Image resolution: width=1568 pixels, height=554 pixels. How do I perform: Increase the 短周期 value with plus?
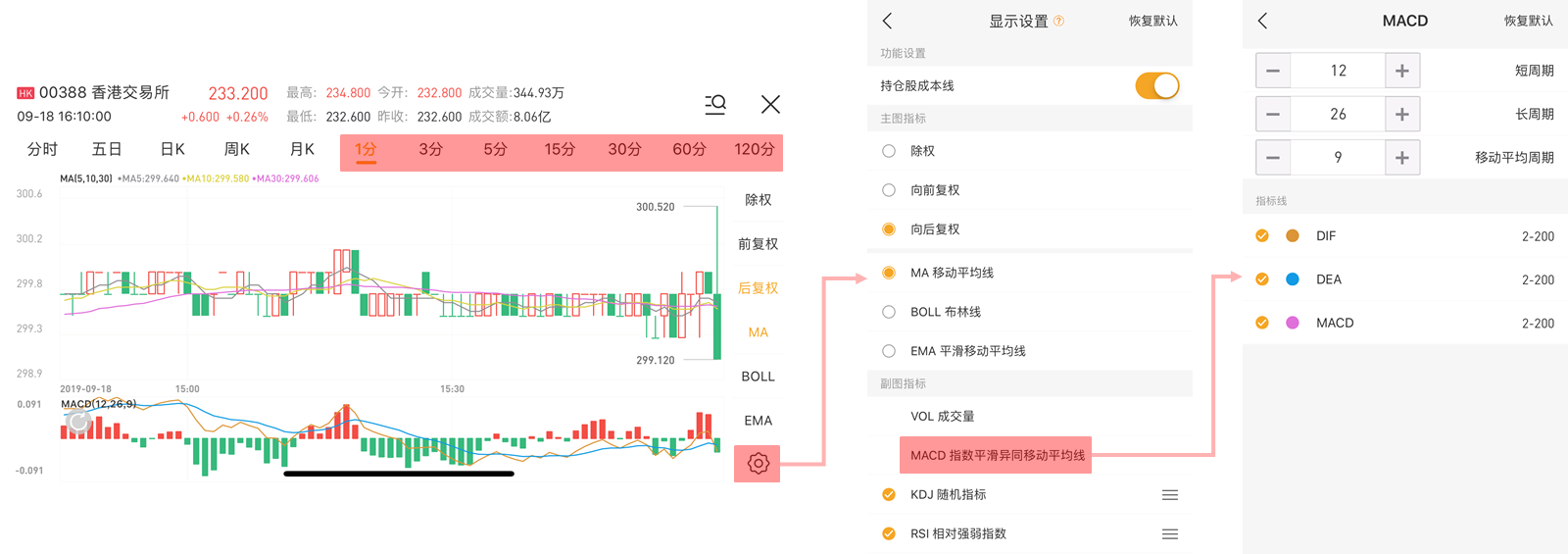(1402, 71)
